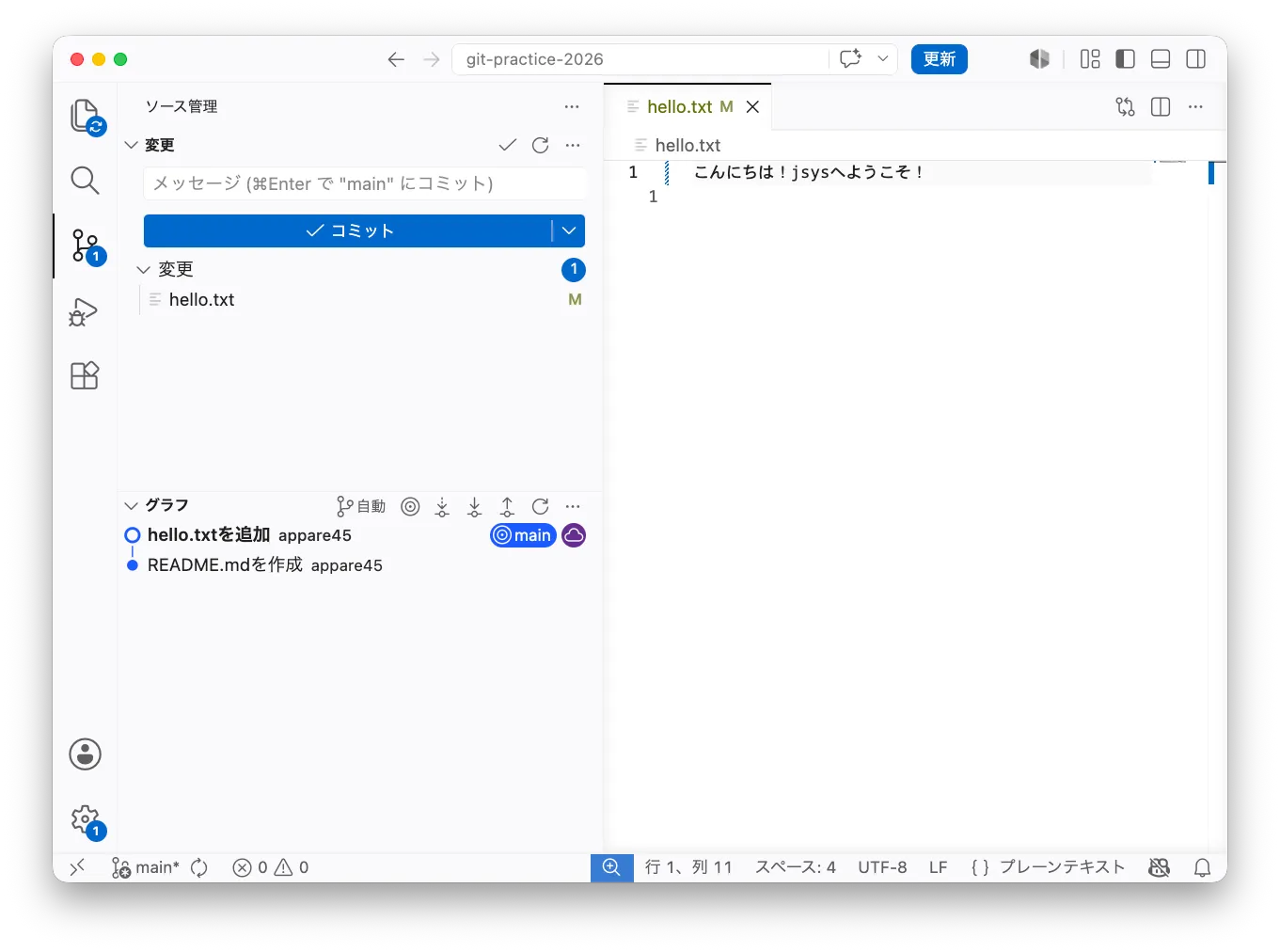Open the Extensions view
1280x952 pixels.
click(85, 375)
